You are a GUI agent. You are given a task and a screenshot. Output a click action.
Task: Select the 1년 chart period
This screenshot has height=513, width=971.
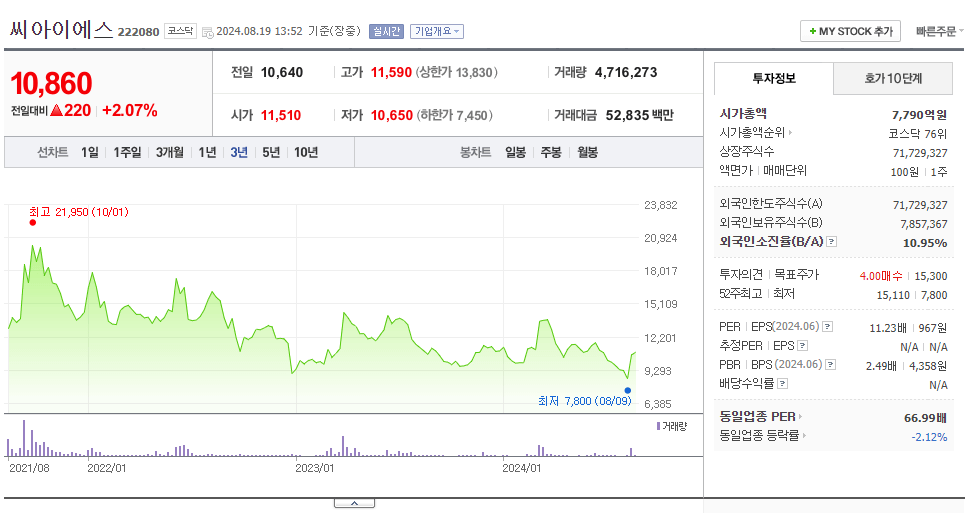[207, 152]
